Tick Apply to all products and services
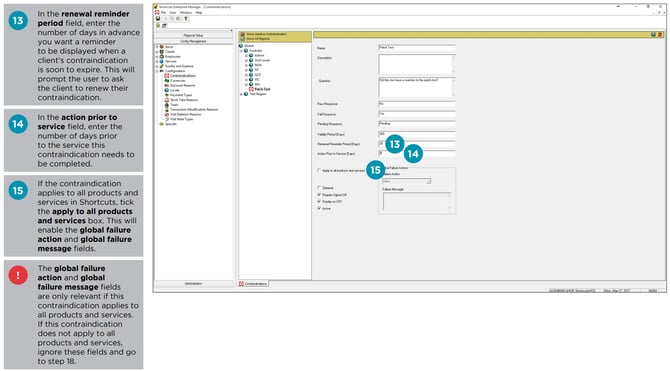Screen dimensions: 670x371 pos(319,170)
